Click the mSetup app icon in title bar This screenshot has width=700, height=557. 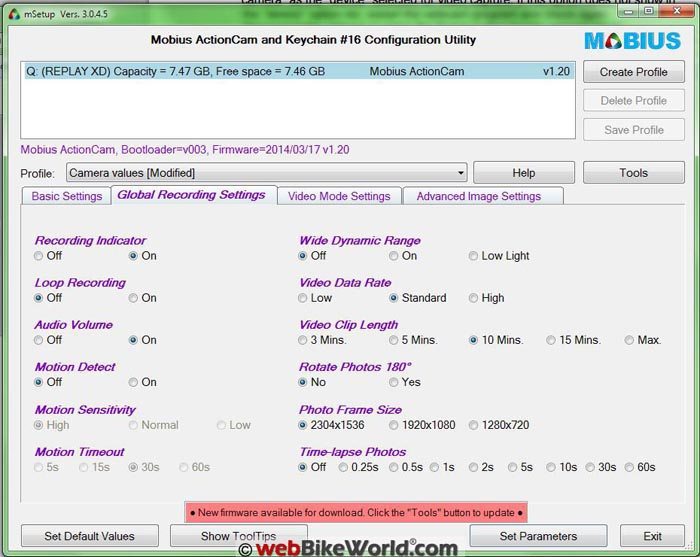pyautogui.click(x=14, y=14)
